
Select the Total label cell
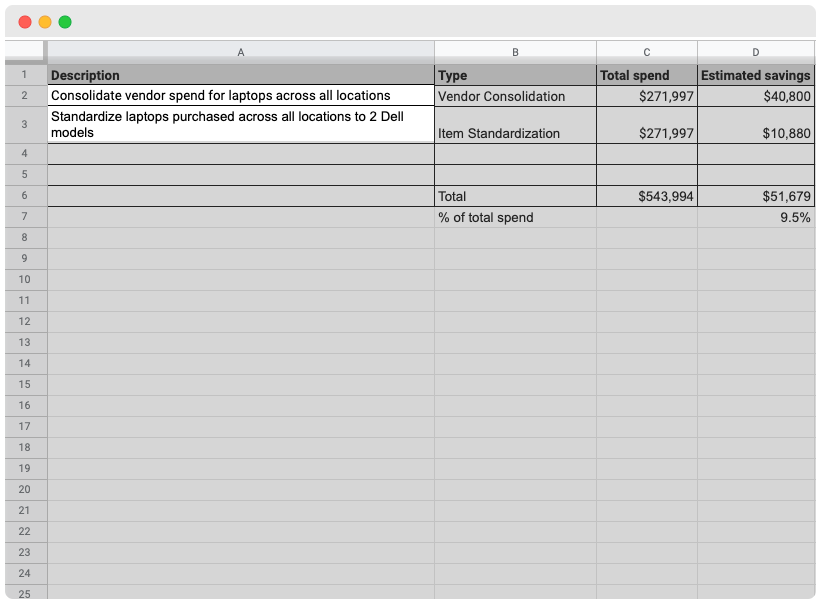point(515,196)
